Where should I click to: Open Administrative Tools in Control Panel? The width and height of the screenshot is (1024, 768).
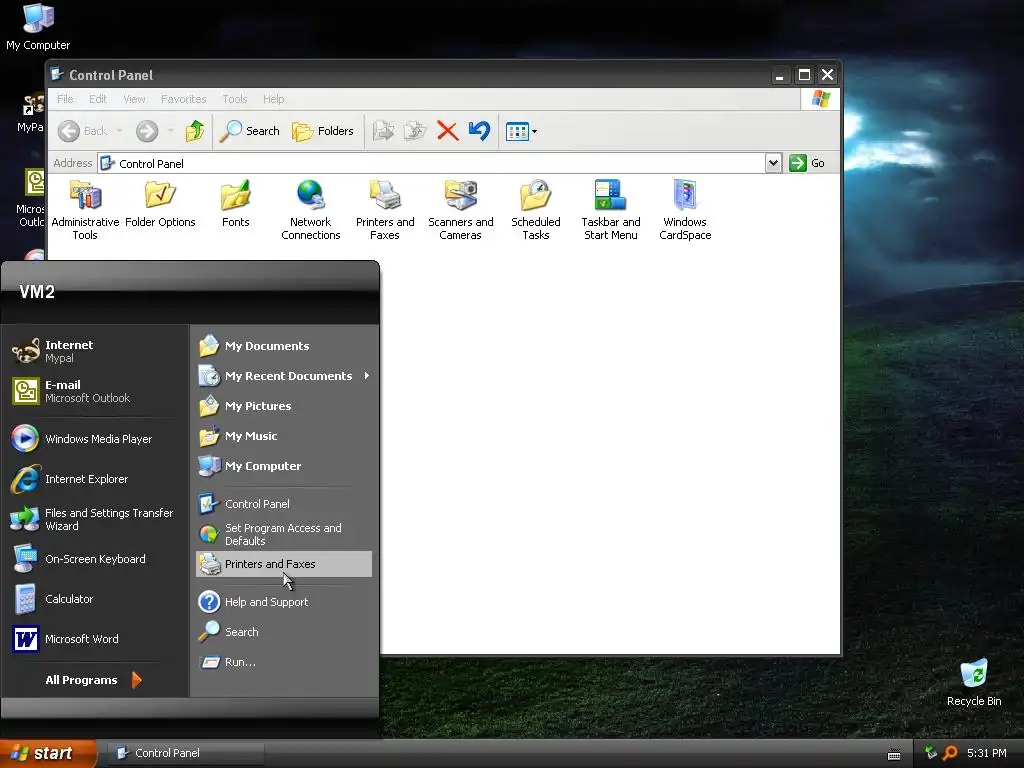coord(85,209)
